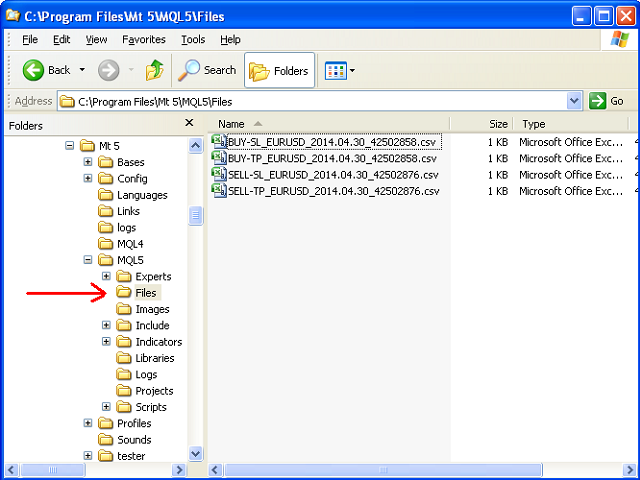Select file name SELL-SL_EURUSD_2014.04.30_42502876.csv

pyautogui.click(x=333, y=175)
